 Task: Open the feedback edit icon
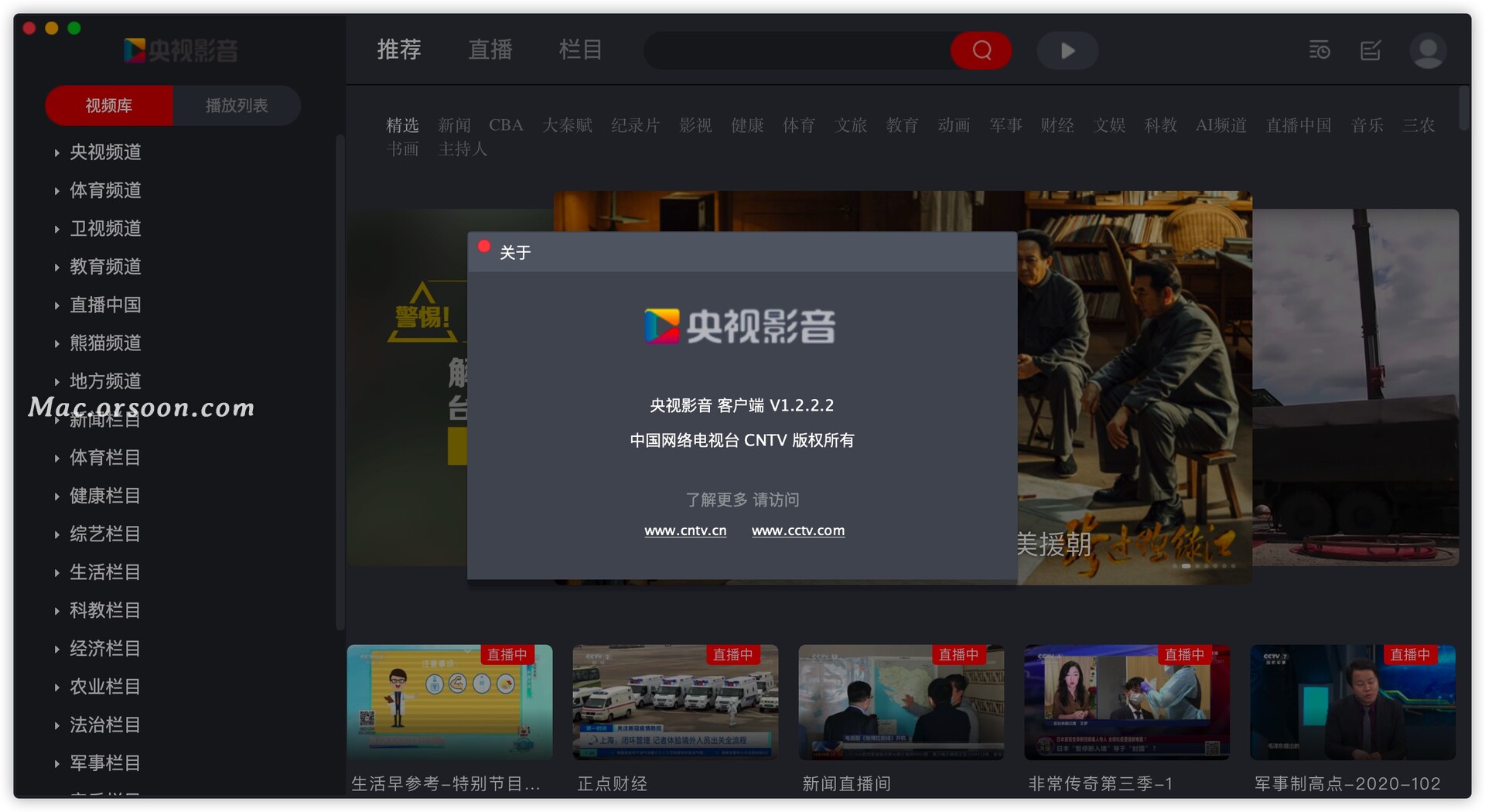[x=1371, y=50]
